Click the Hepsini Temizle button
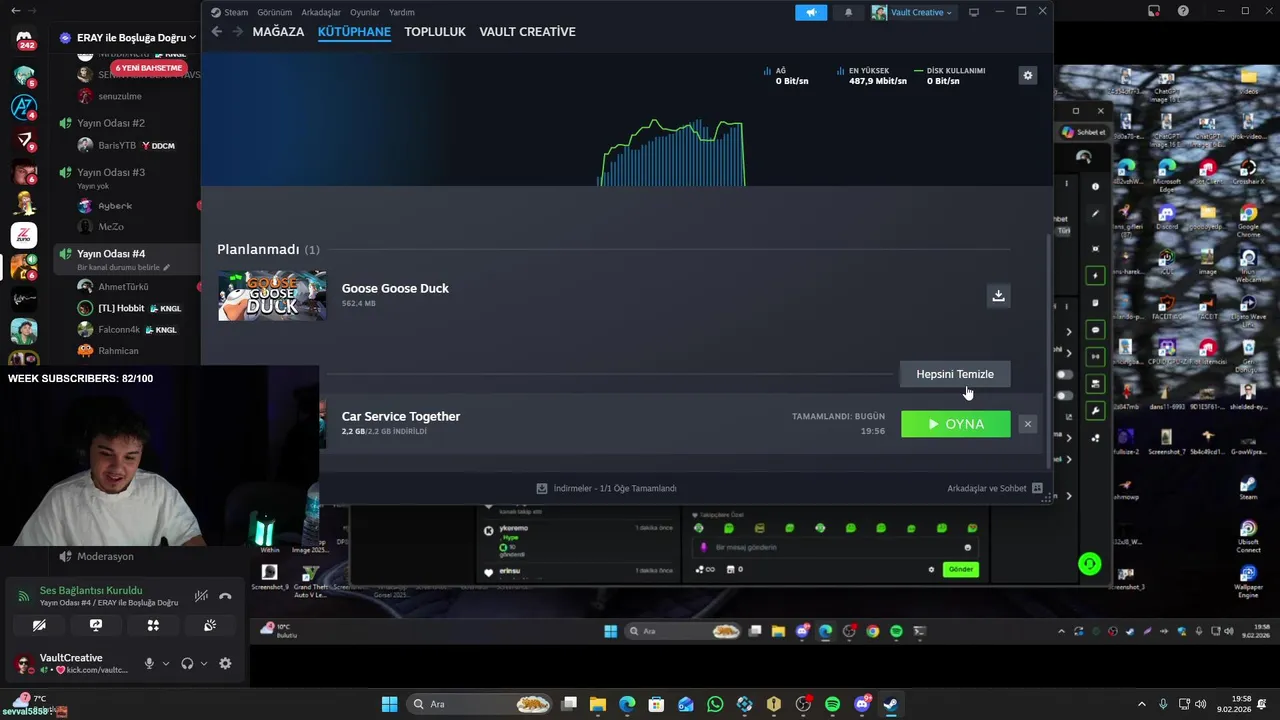 coord(955,374)
